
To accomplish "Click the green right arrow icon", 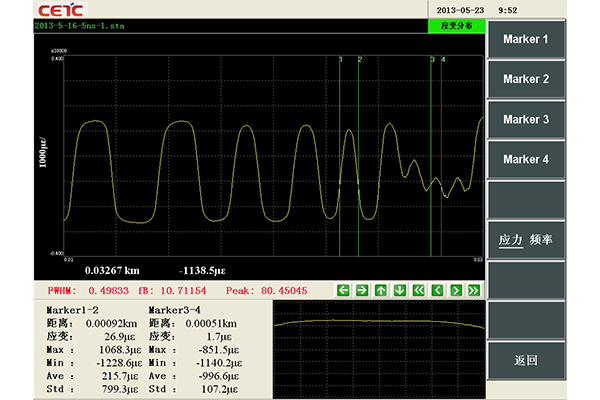I will (x=361, y=290).
